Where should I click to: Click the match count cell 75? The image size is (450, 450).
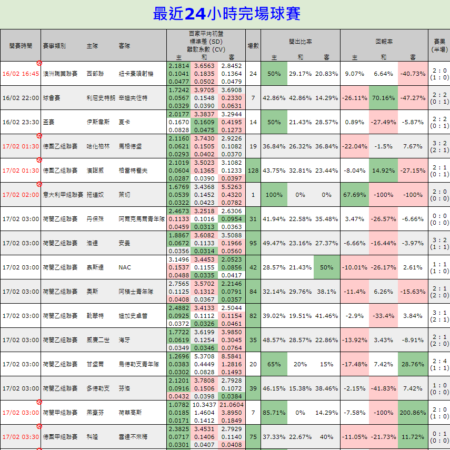tap(253, 437)
